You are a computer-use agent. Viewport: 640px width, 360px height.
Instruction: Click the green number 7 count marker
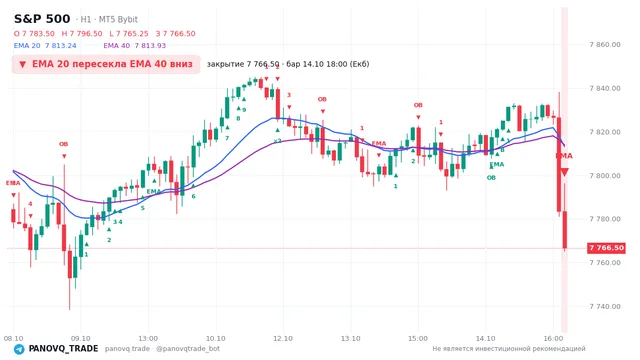click(227, 138)
